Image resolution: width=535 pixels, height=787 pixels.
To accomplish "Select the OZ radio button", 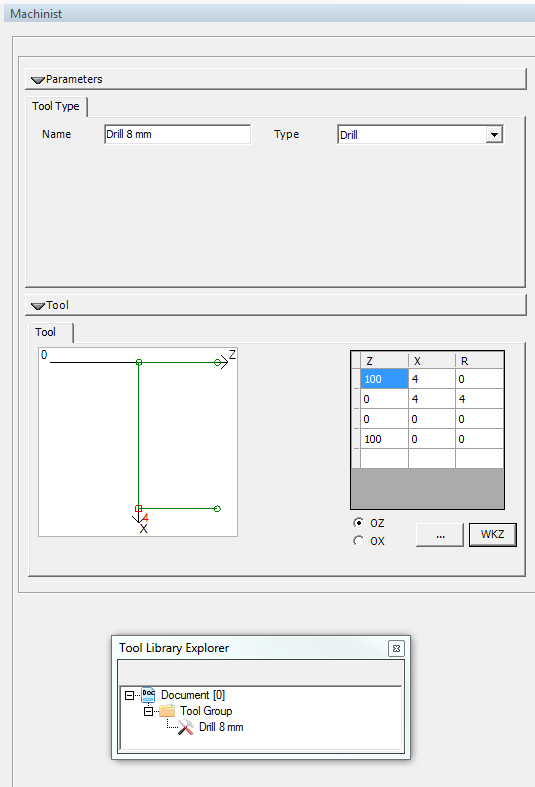I will 358,523.
